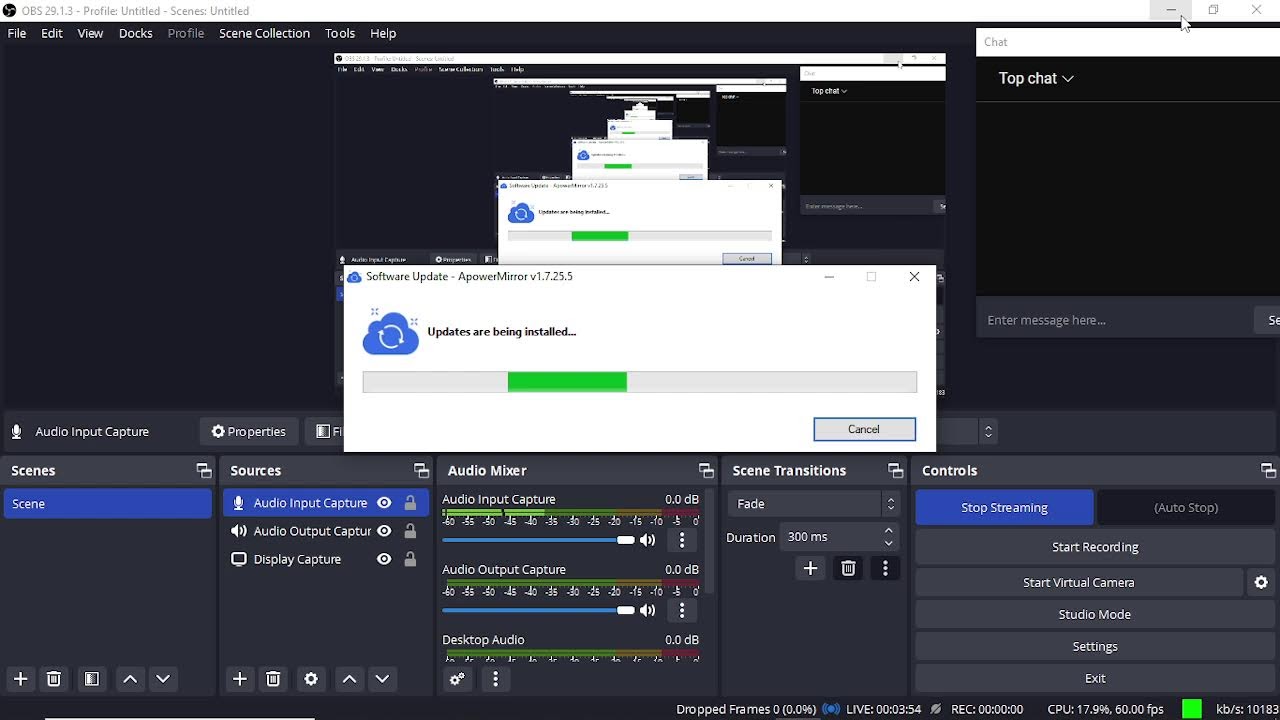Open the Tools menu

pyautogui.click(x=340, y=33)
